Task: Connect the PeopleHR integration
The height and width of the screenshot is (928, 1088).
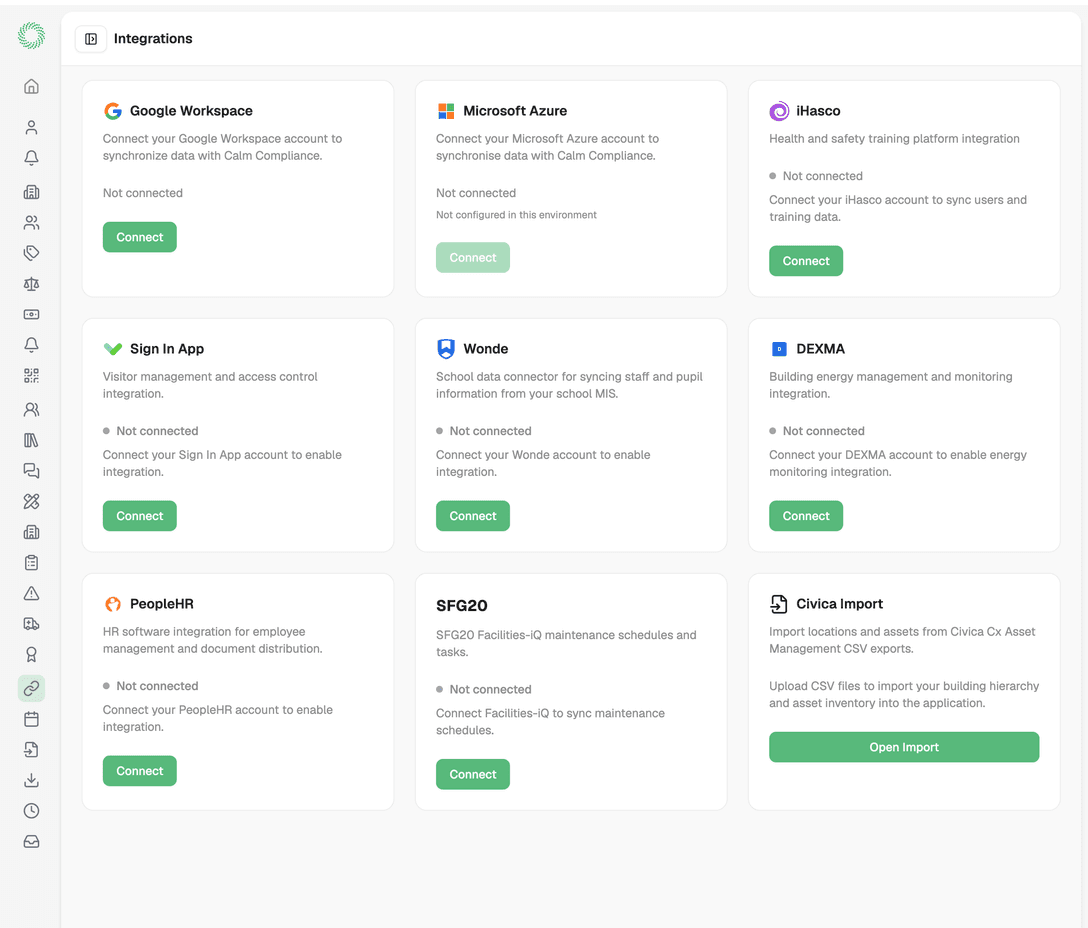Action: coord(139,771)
